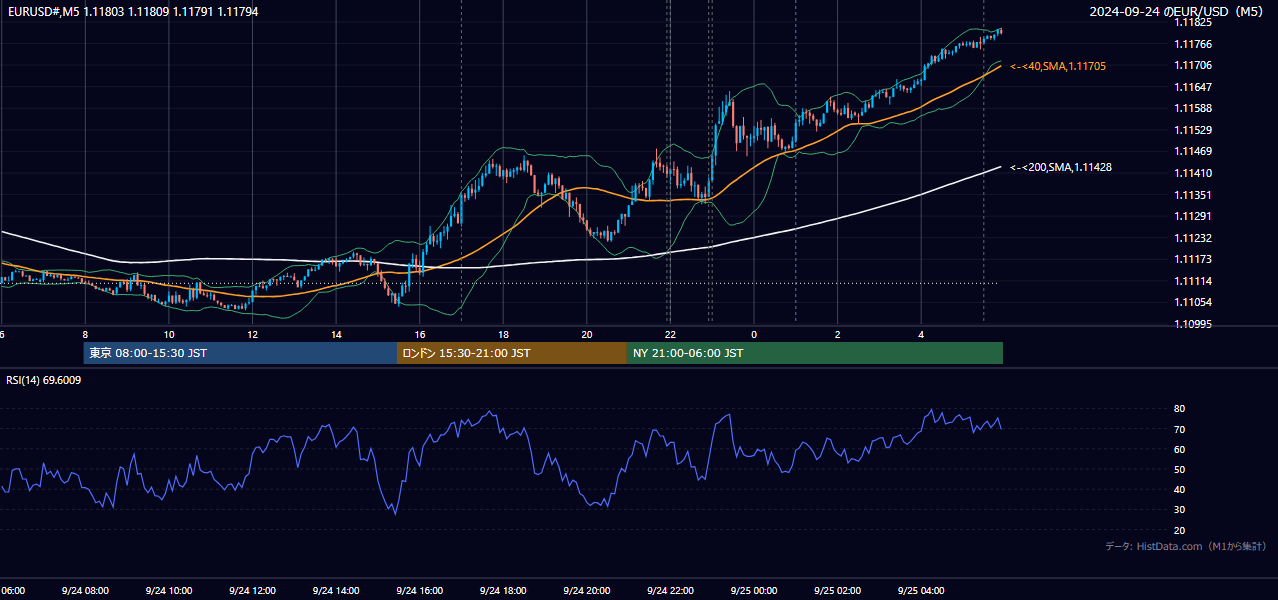Click the time label 9/25 04:00
This screenshot has height=600, width=1278.
(x=922, y=591)
